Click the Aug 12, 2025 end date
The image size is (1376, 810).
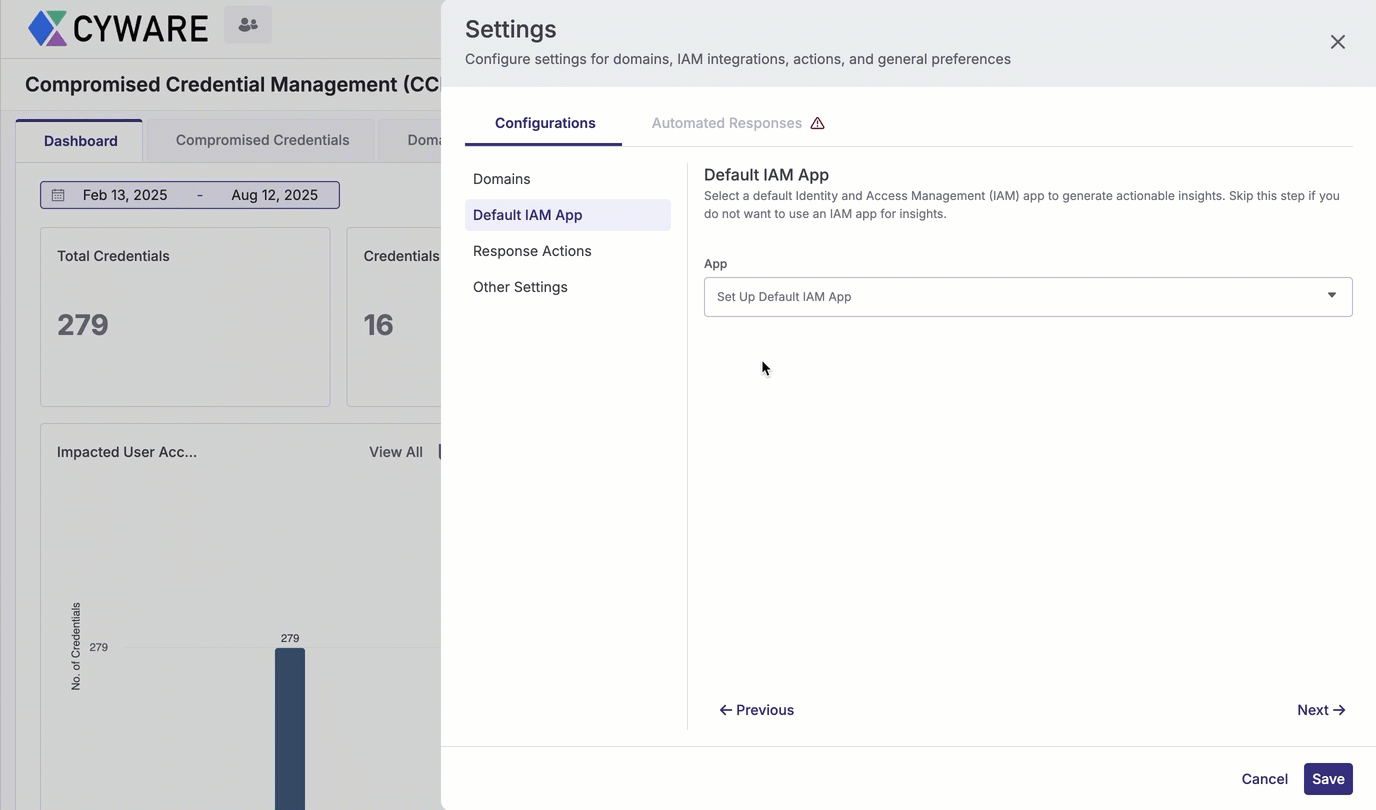tap(274, 195)
